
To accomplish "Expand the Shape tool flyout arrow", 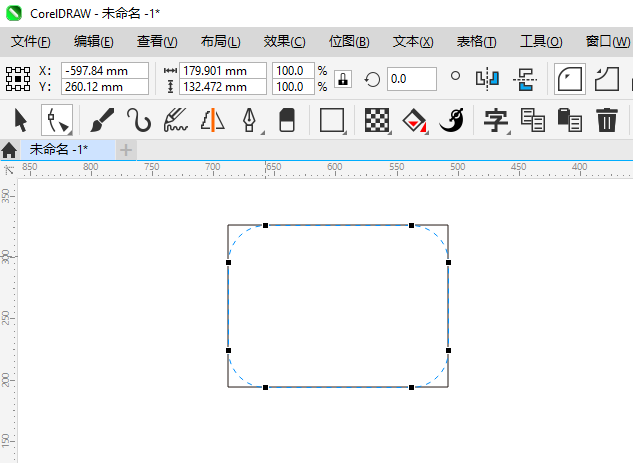I will click(x=70, y=132).
